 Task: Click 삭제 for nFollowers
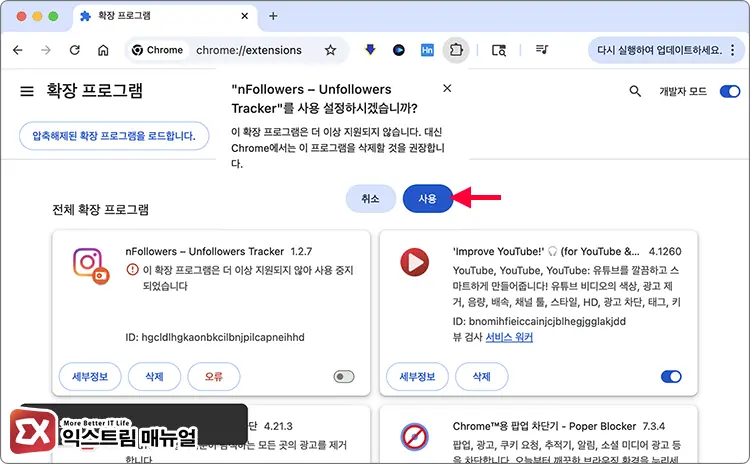click(x=154, y=377)
